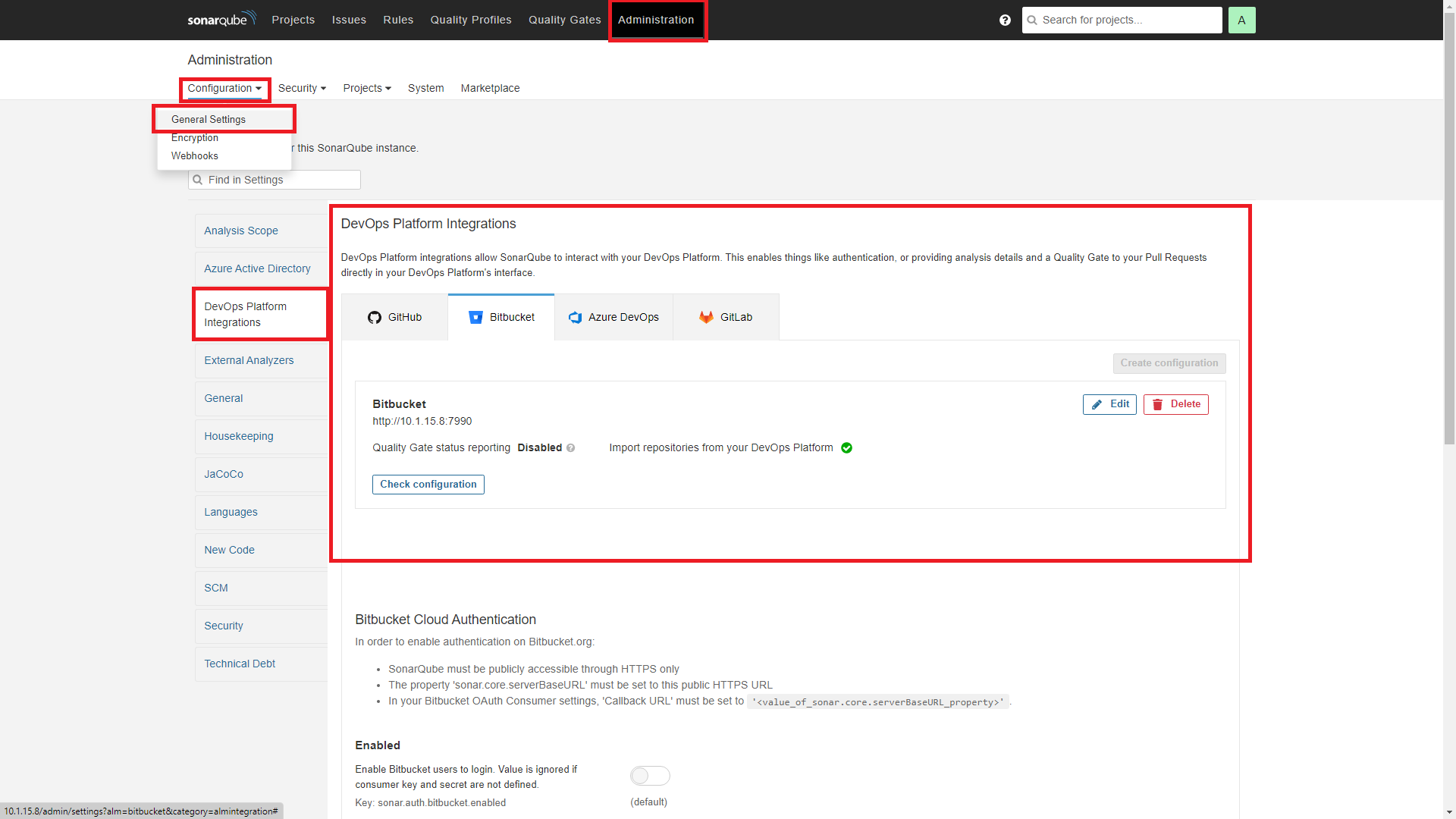Open Azure Active Directory settings category
This screenshot has width=1456, height=819.
(x=262, y=269)
